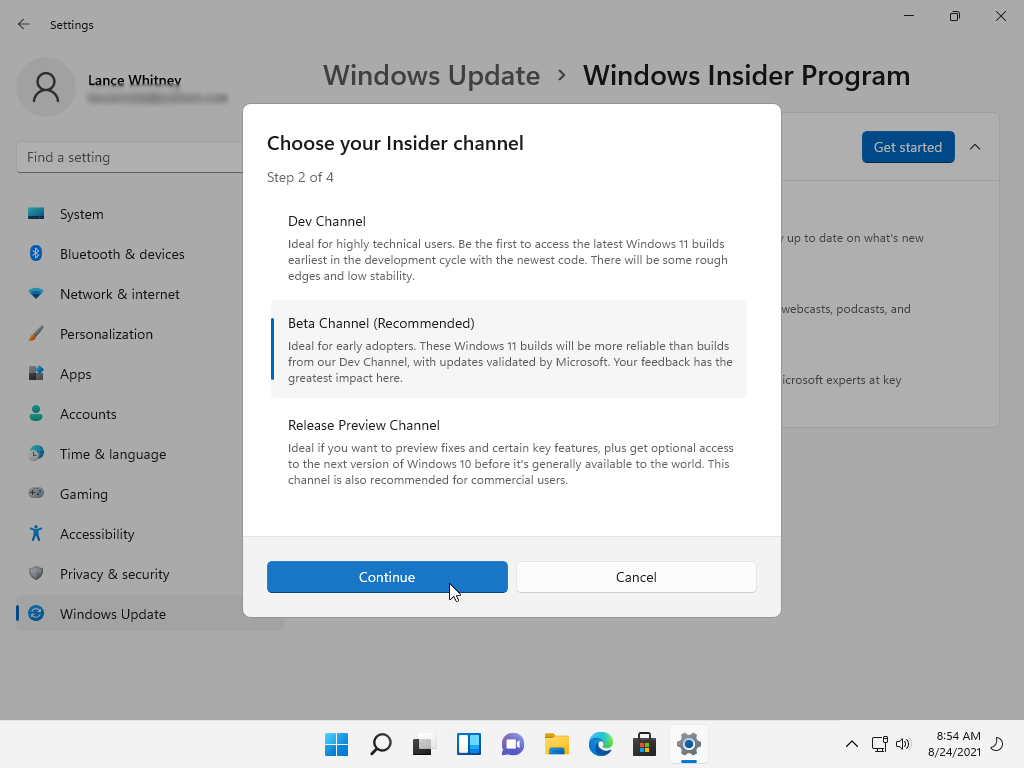This screenshot has width=1024, height=768.
Task: Navigate to Network & internet category
Action: click(x=120, y=294)
